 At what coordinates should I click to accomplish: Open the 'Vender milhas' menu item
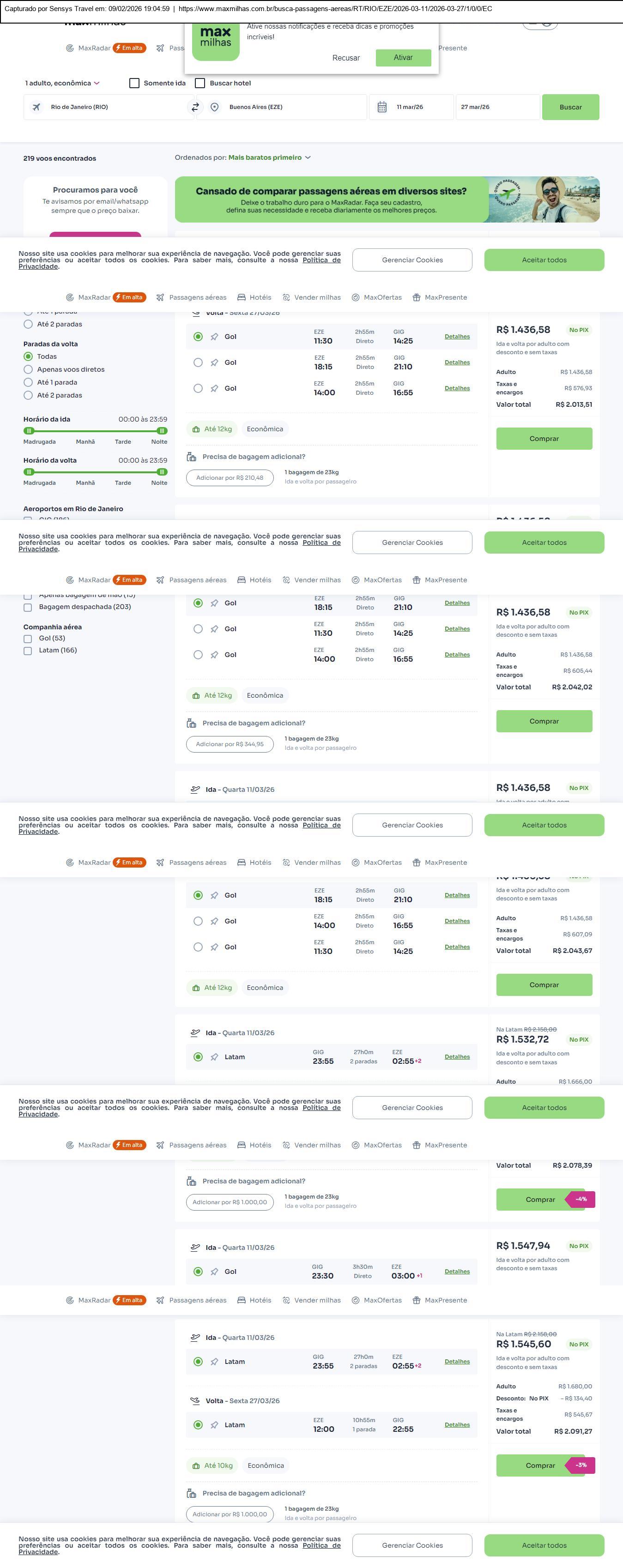pos(311,298)
